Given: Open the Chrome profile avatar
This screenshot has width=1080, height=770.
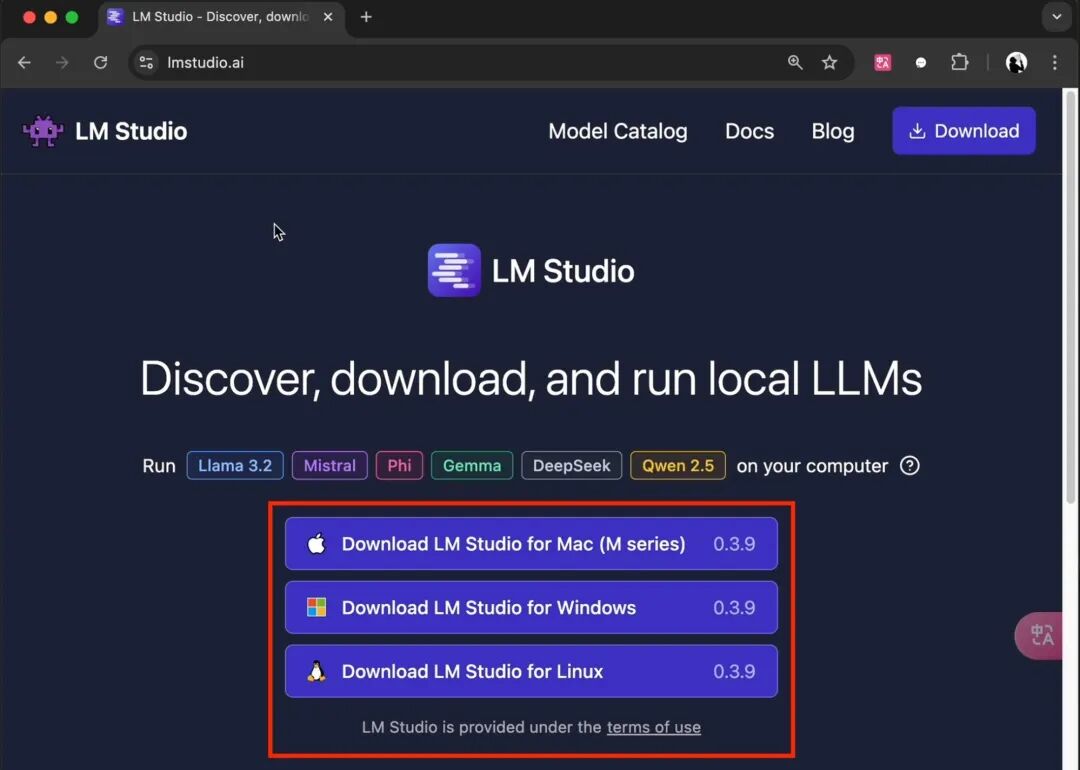Looking at the screenshot, I should pos(1016,63).
